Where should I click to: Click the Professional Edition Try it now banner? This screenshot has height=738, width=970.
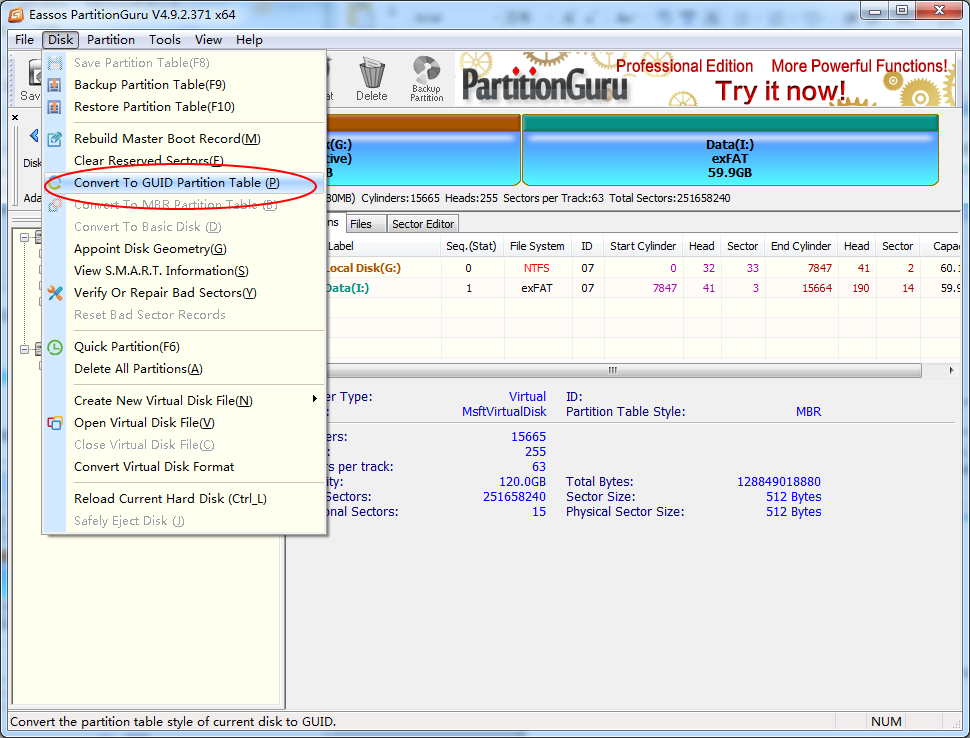(706, 79)
